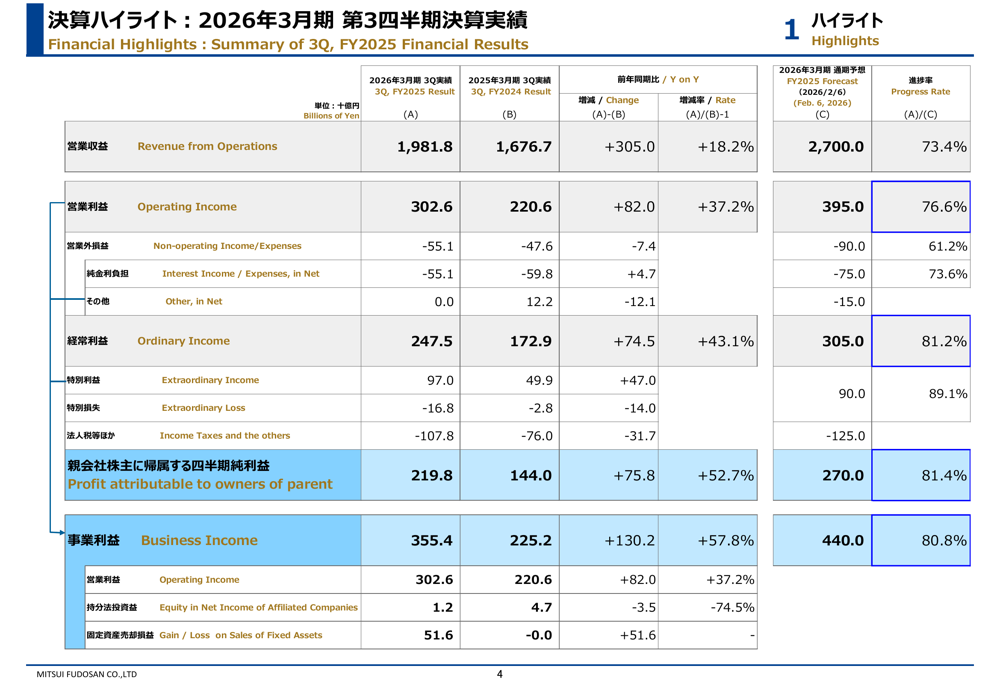The width and height of the screenshot is (1000, 685).
Task: Select the Gain / Loss on Sales of Fixed Assets label
Action: [x=240, y=635]
